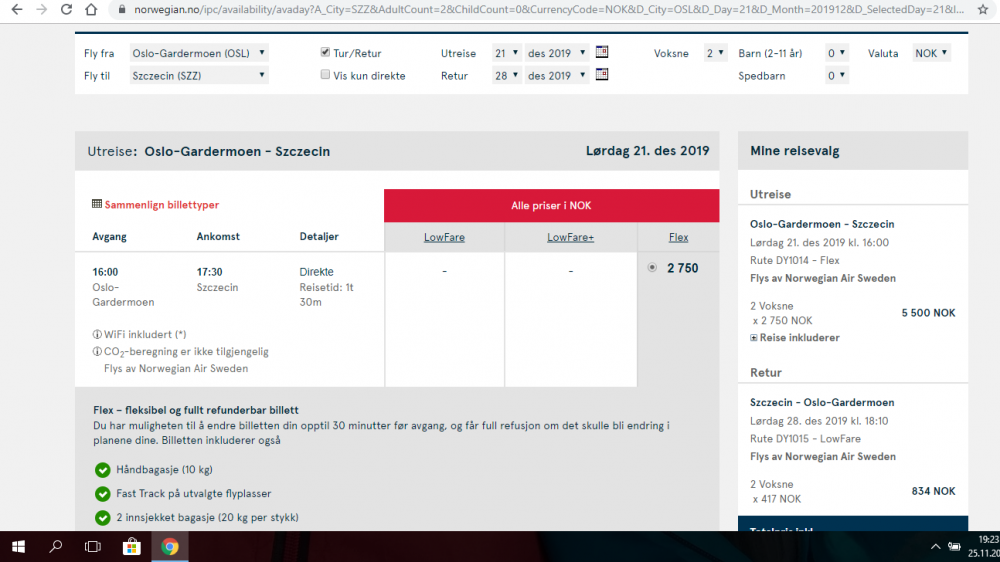Open the browser home page icon
This screenshot has width=1000, height=562.
(x=91, y=10)
